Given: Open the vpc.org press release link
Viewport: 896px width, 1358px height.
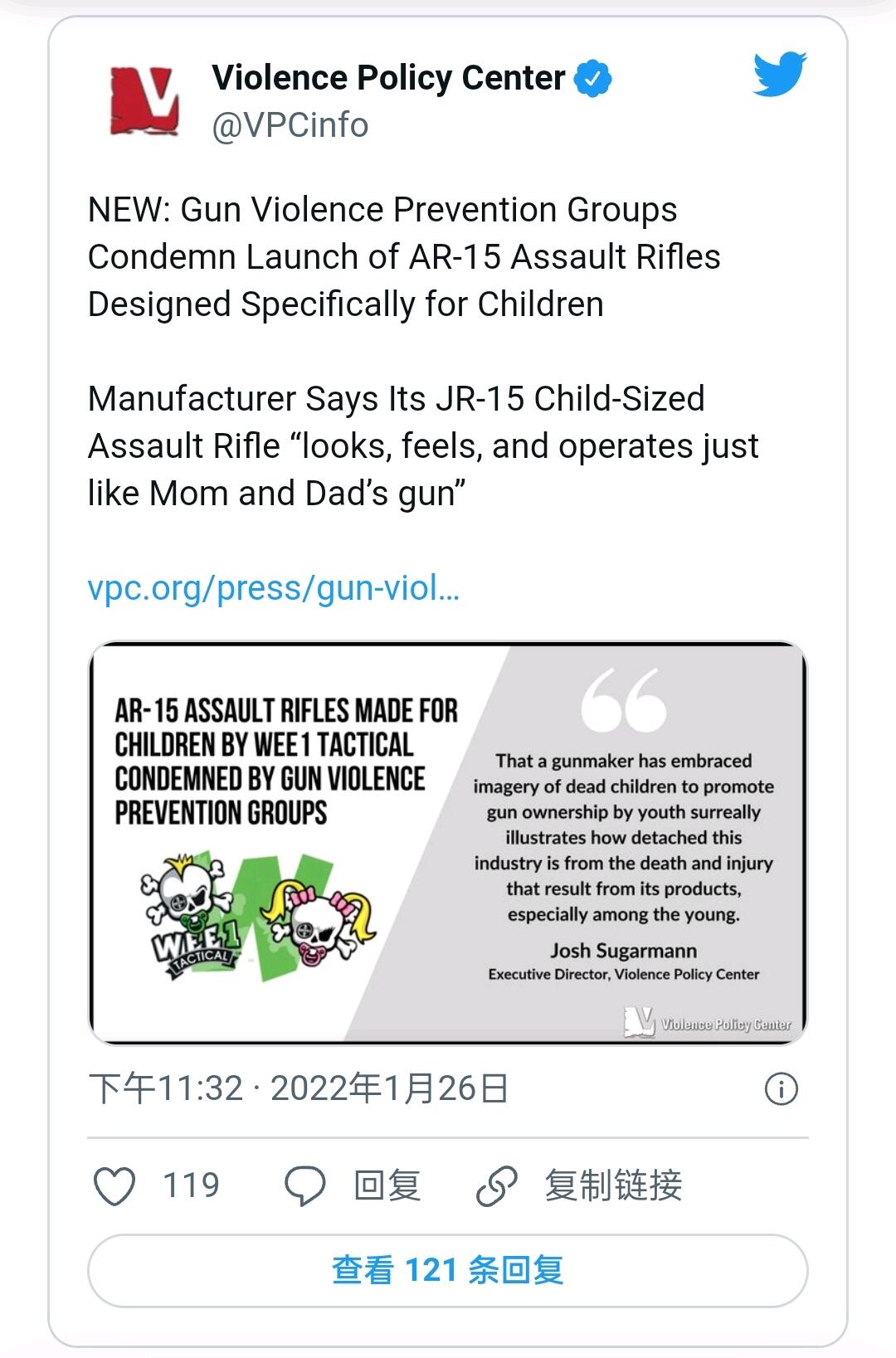Looking at the screenshot, I should pyautogui.click(x=273, y=588).
